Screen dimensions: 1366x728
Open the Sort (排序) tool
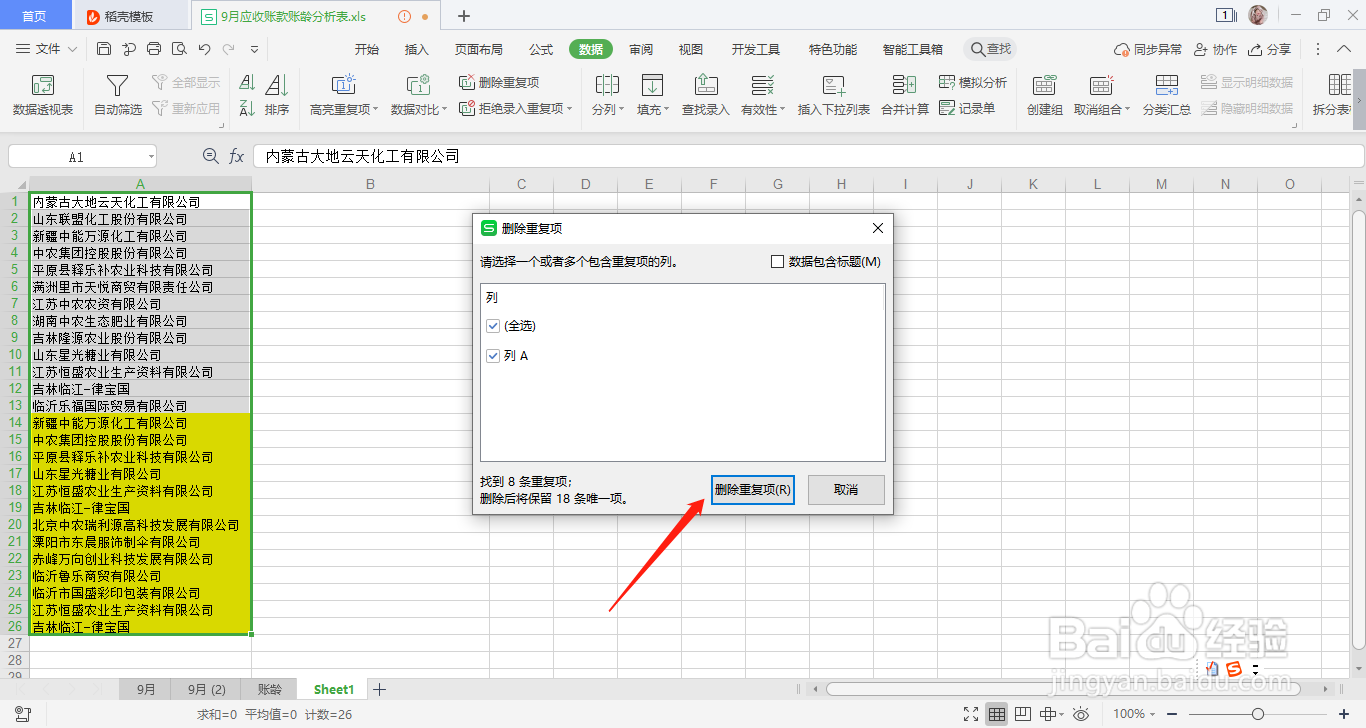(x=277, y=96)
